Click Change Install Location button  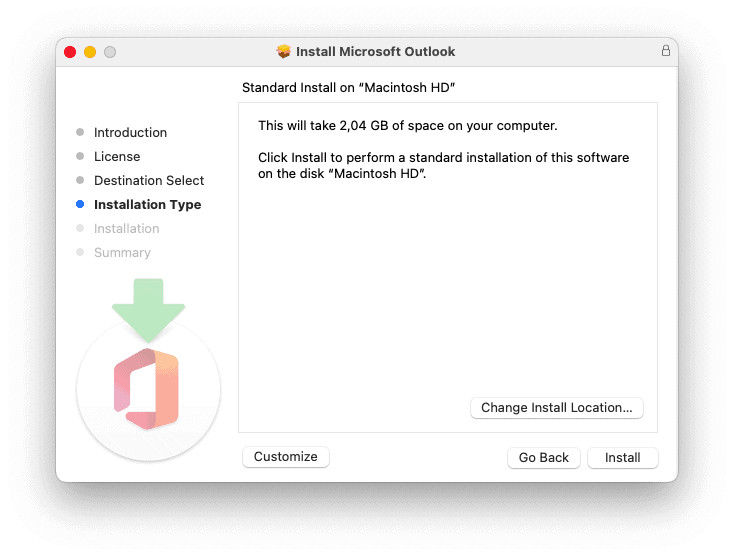[x=557, y=408]
